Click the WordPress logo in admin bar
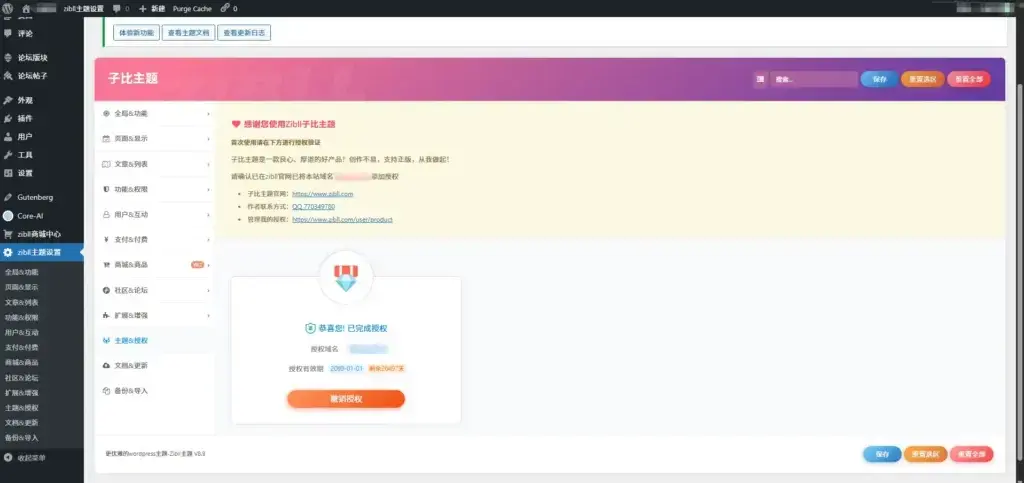The image size is (1024, 483). pyautogui.click(x=8, y=8)
